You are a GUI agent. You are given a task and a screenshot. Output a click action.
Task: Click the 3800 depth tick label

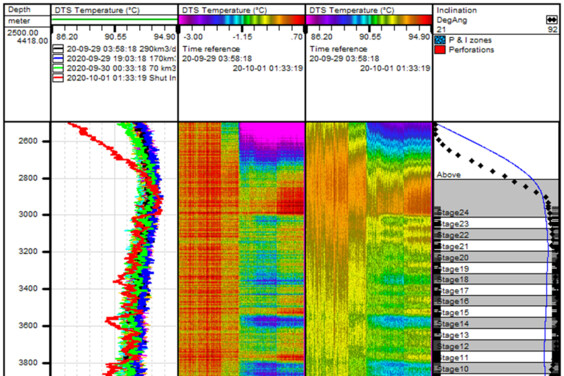coord(28,363)
